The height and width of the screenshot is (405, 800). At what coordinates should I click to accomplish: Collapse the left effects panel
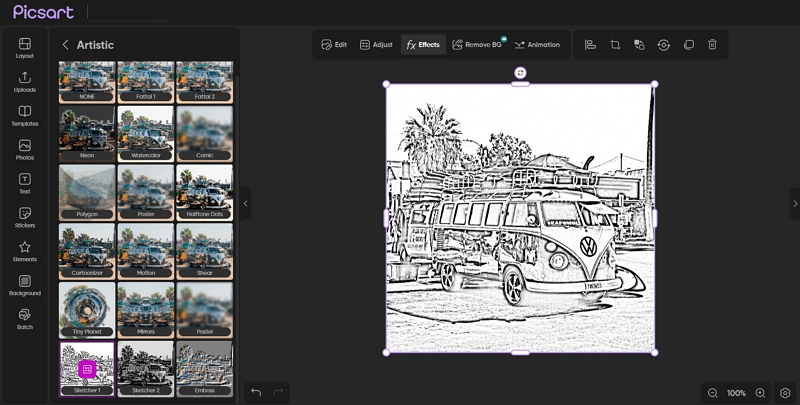click(x=245, y=203)
